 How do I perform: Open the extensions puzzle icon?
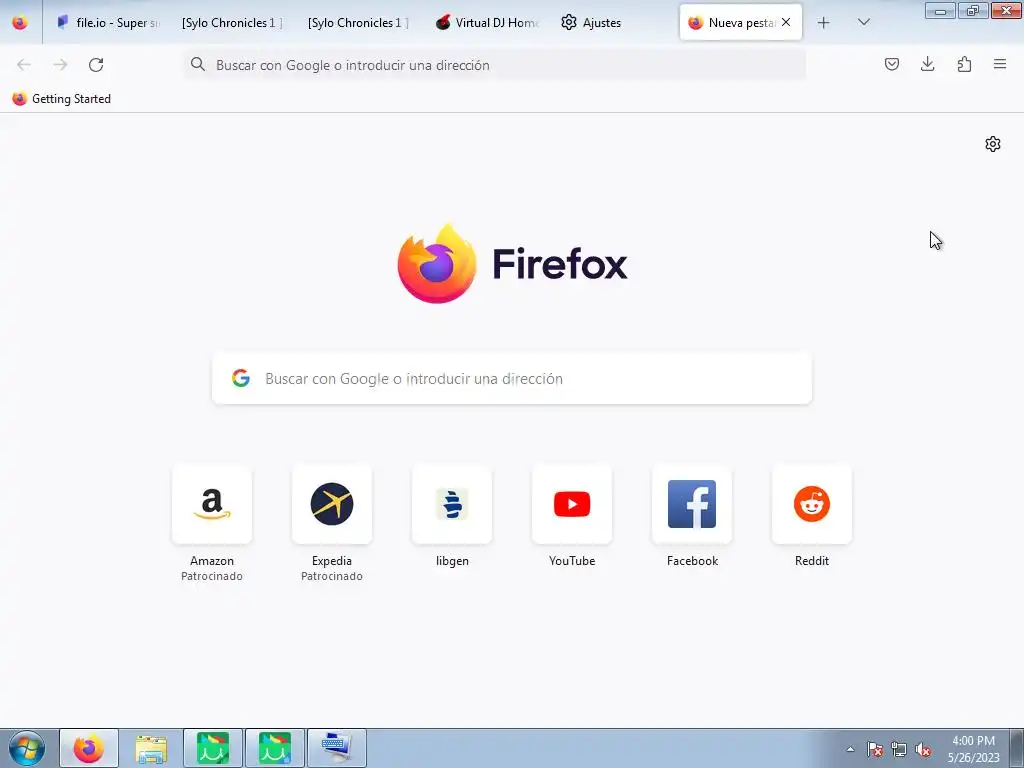(x=964, y=64)
